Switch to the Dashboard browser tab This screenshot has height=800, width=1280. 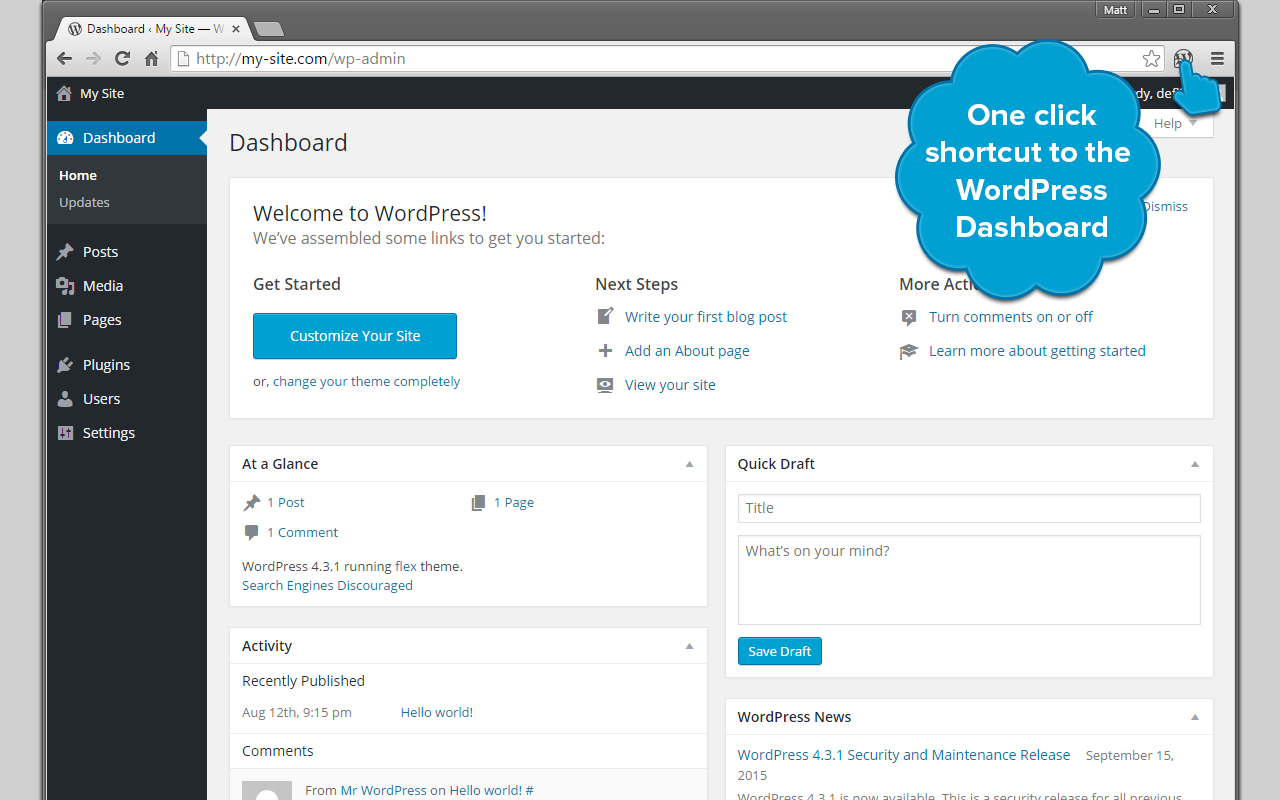pos(150,29)
